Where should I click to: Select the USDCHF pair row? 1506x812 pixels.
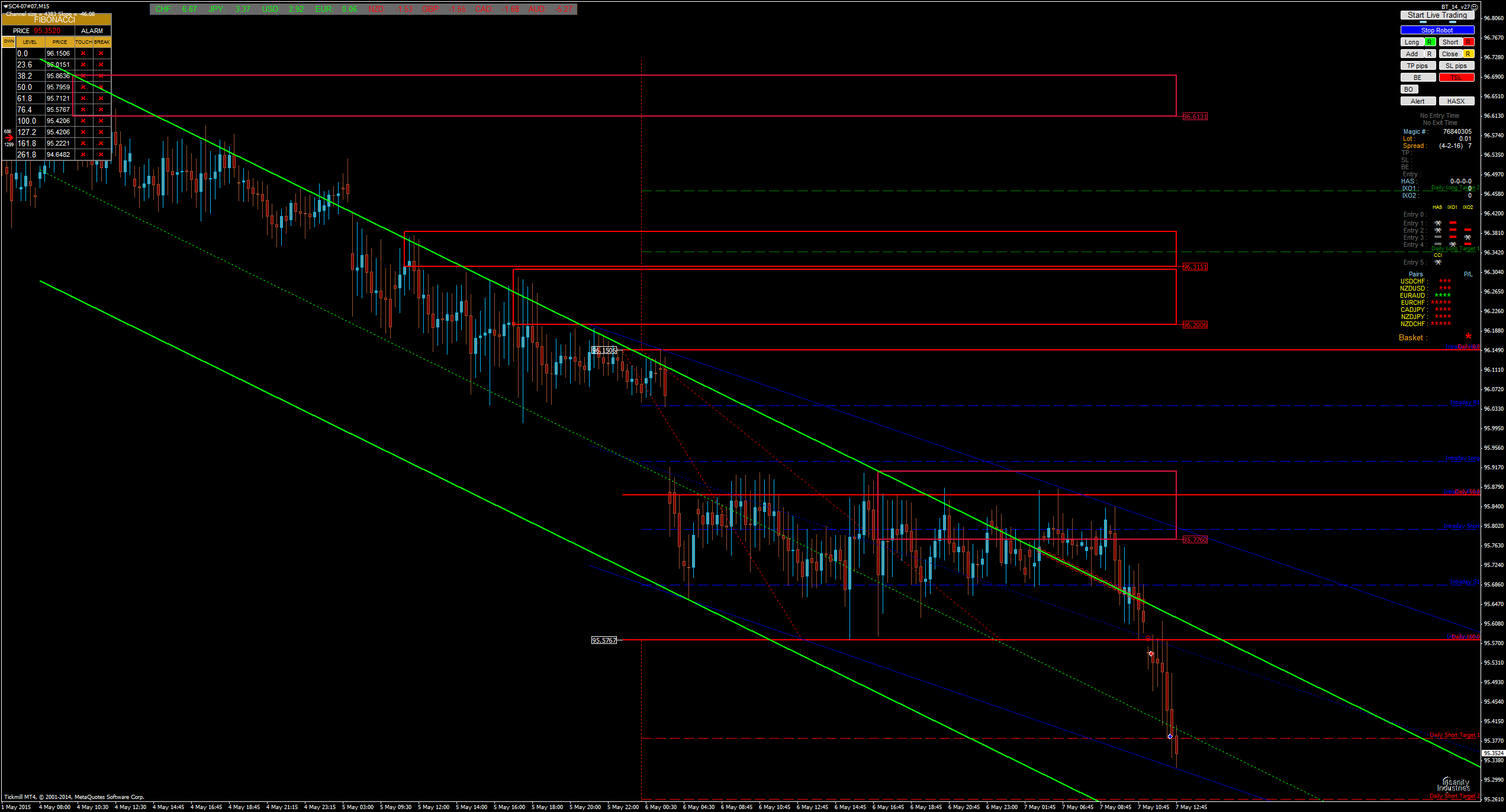pos(1425,281)
